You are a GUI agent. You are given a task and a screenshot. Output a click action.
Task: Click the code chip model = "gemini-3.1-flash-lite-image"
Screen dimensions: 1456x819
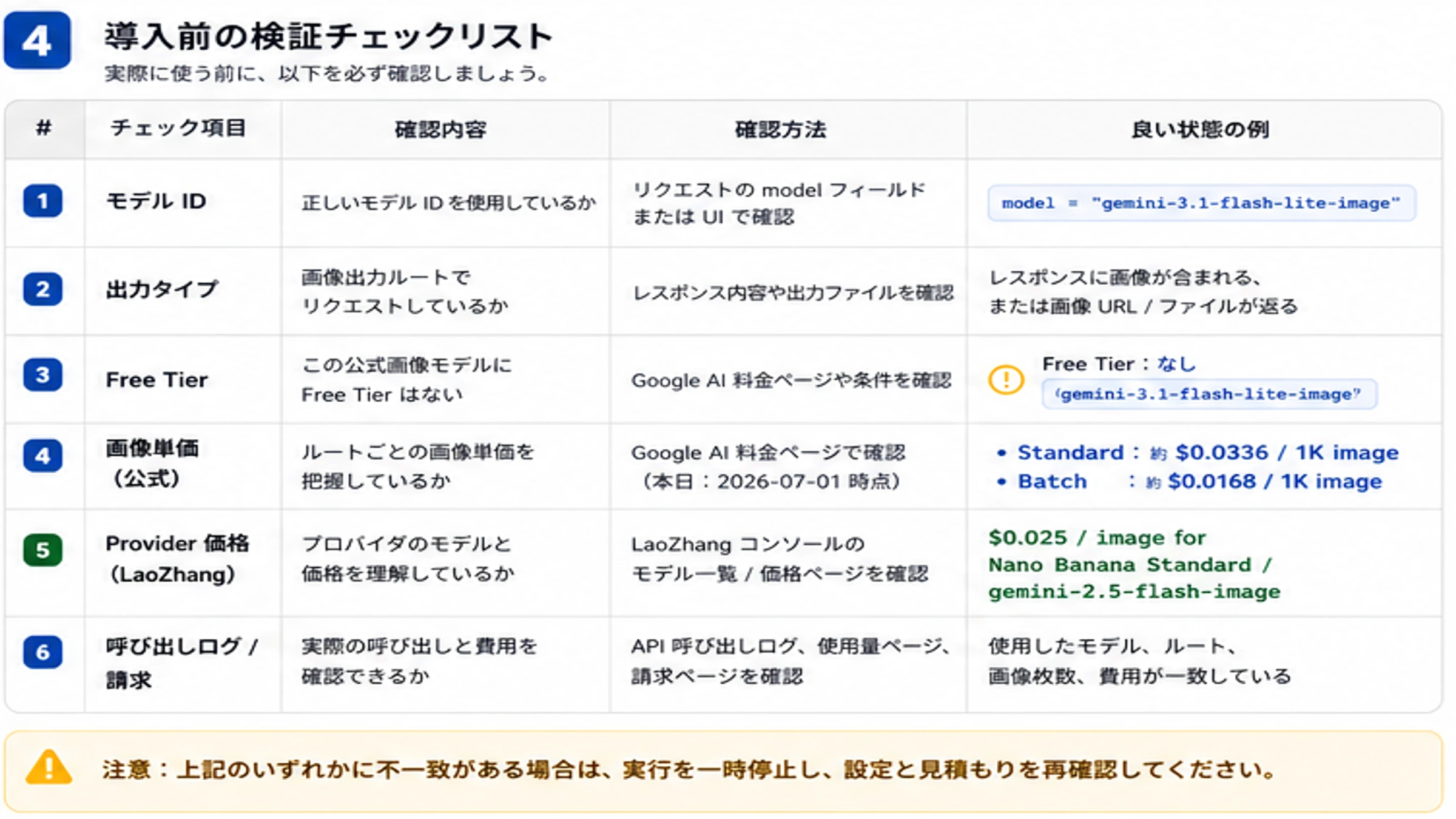pyautogui.click(x=1201, y=203)
